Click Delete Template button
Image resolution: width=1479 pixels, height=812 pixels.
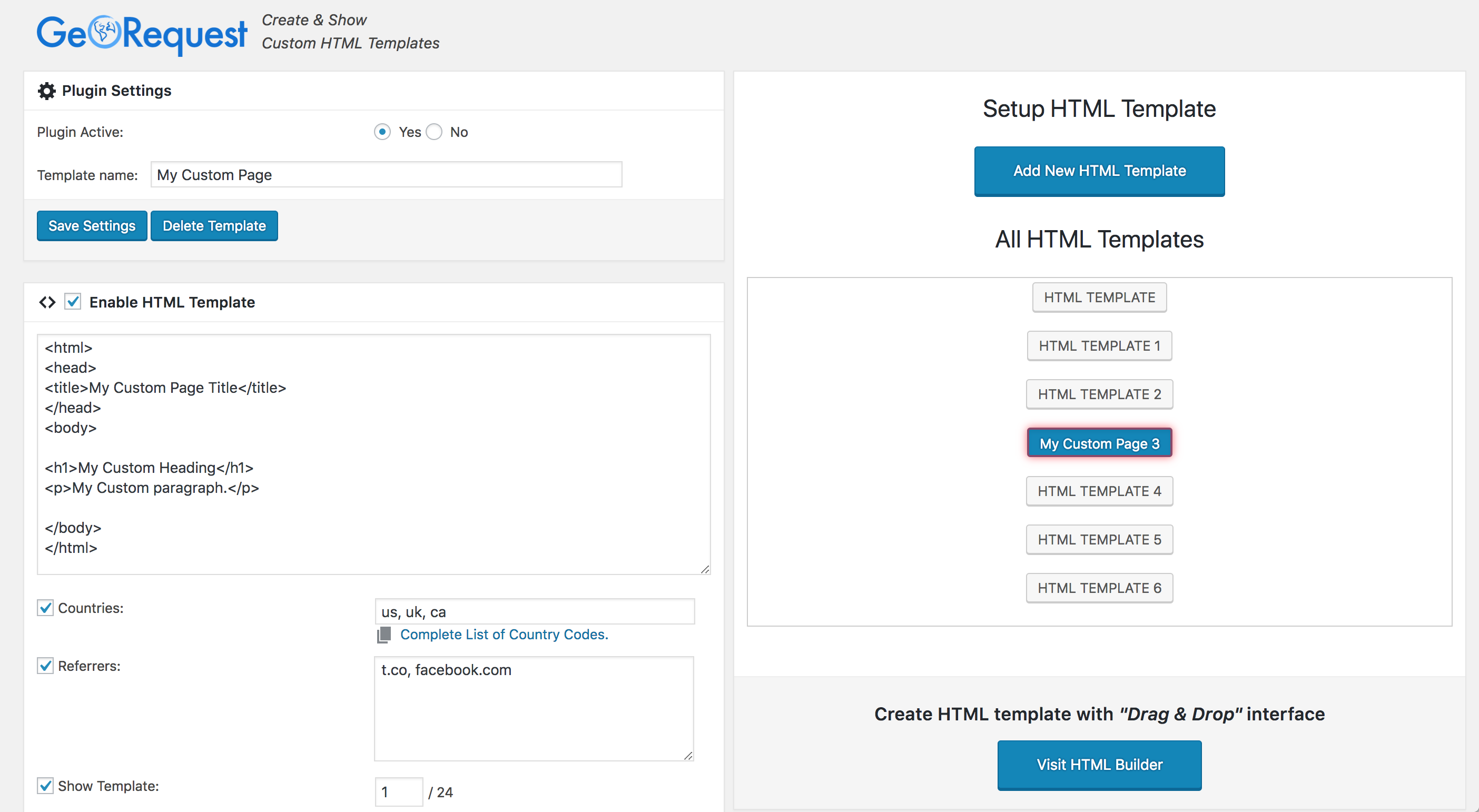point(214,225)
